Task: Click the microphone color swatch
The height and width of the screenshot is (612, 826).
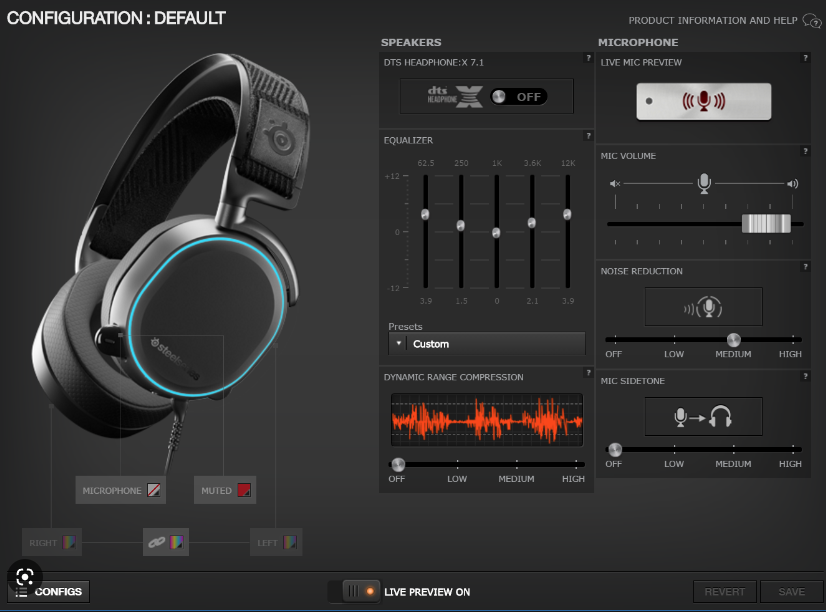Action: coord(154,490)
